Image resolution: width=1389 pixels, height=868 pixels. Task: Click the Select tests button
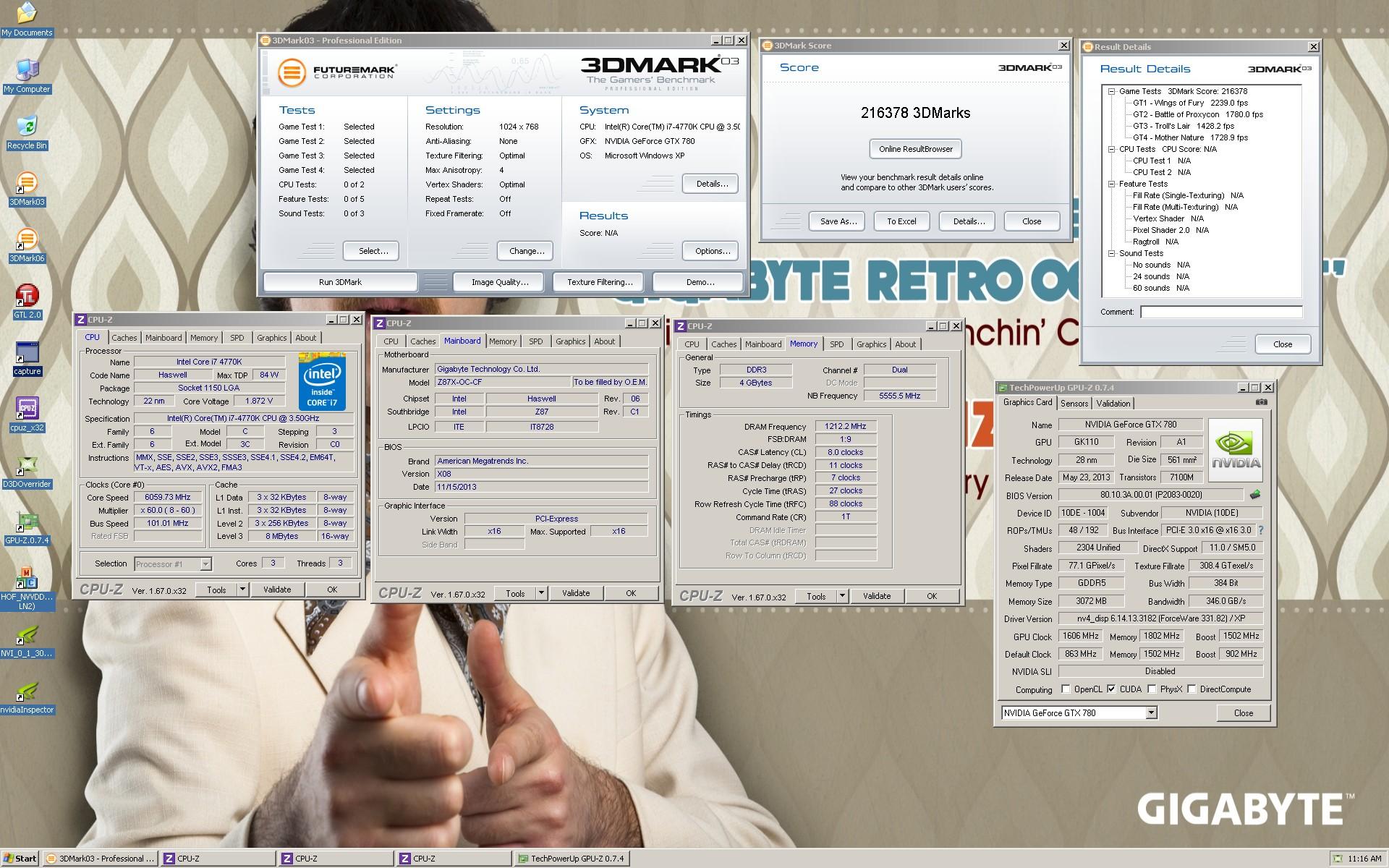[x=371, y=251]
